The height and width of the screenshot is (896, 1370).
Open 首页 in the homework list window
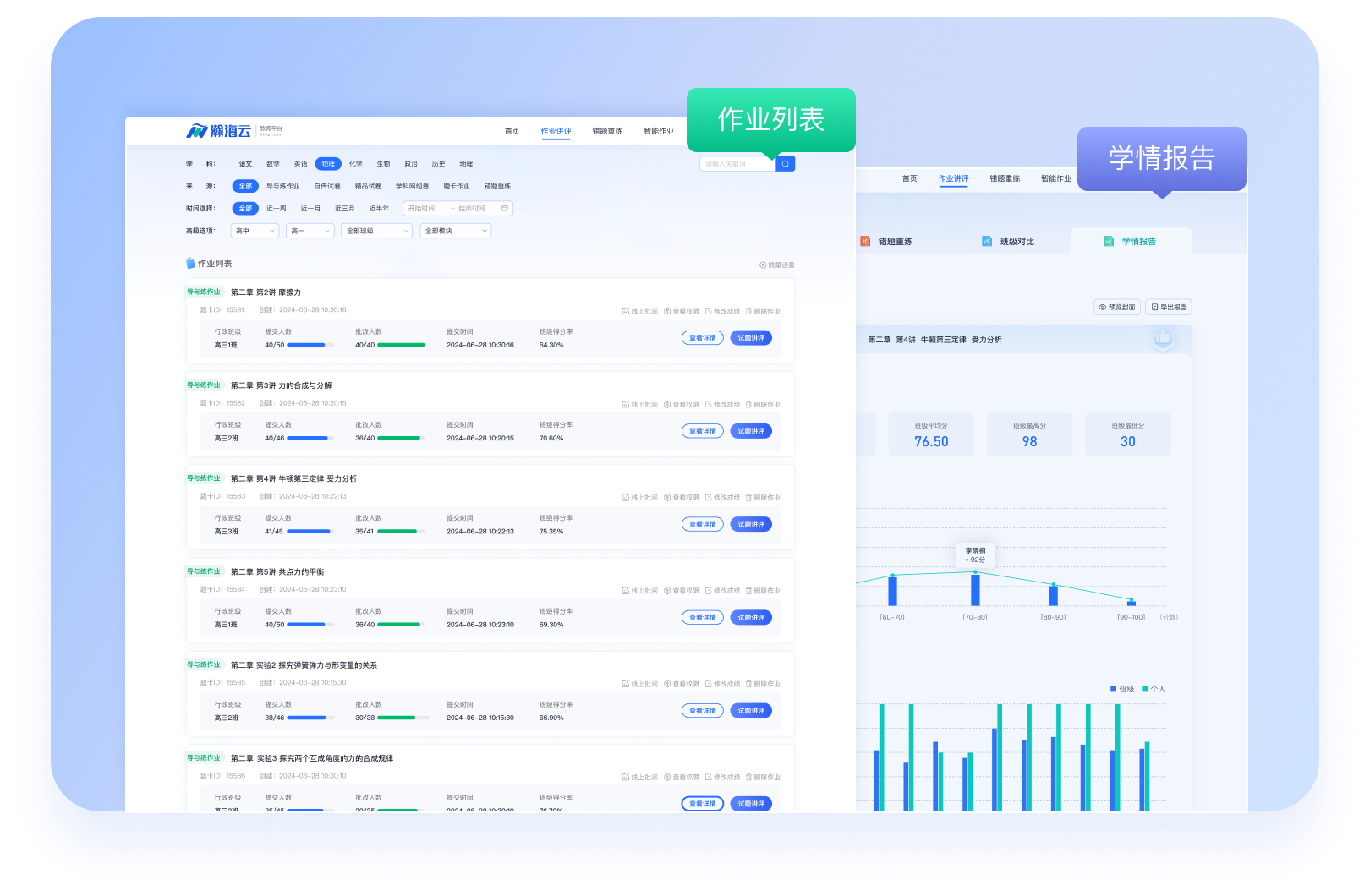(512, 131)
